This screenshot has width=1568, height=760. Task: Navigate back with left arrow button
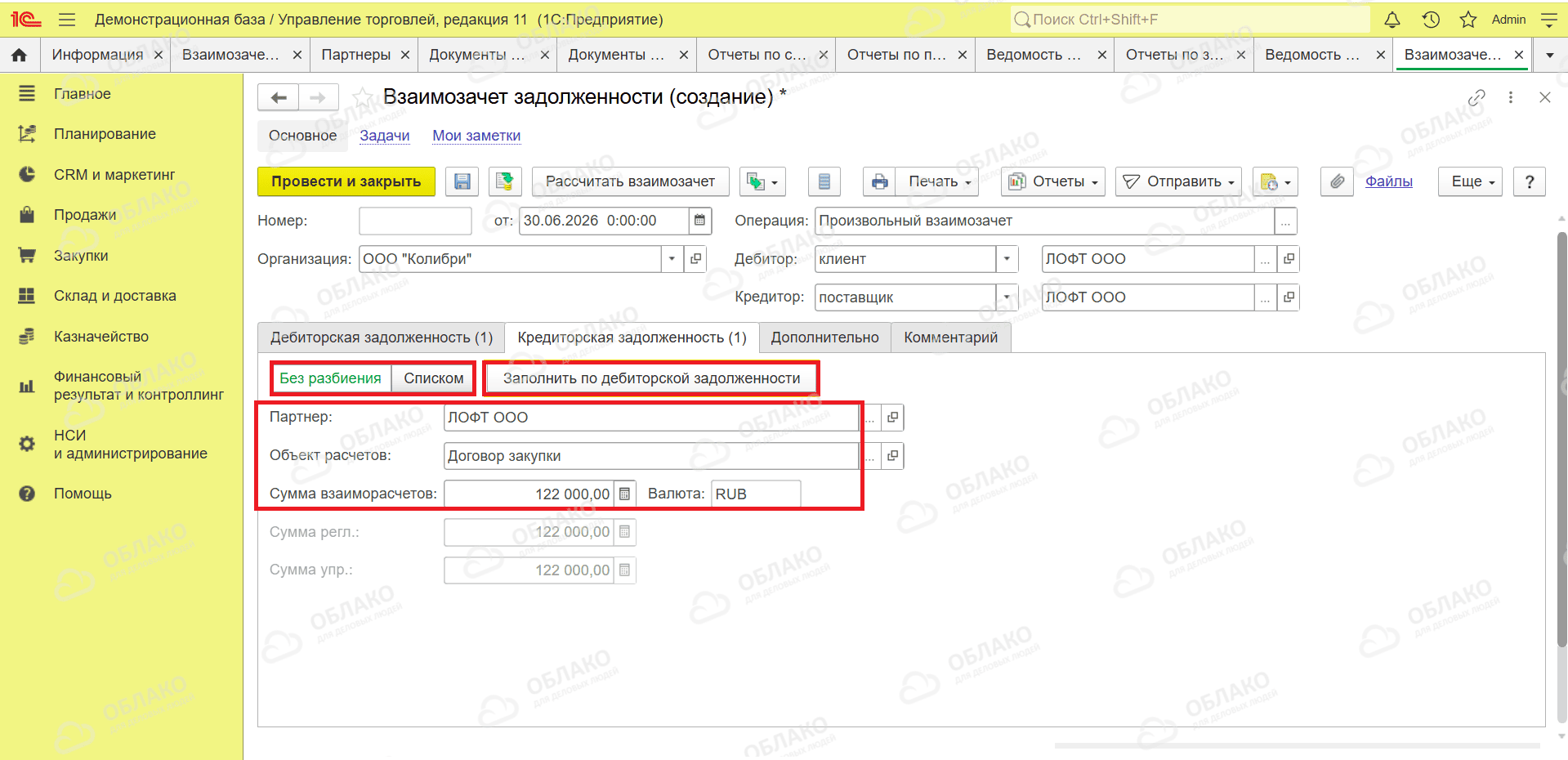pos(279,98)
